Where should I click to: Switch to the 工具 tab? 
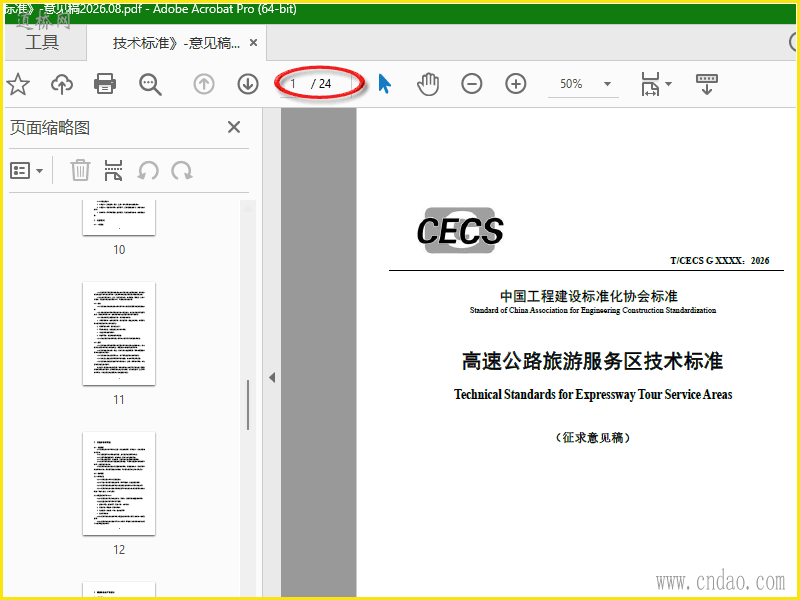point(42,43)
